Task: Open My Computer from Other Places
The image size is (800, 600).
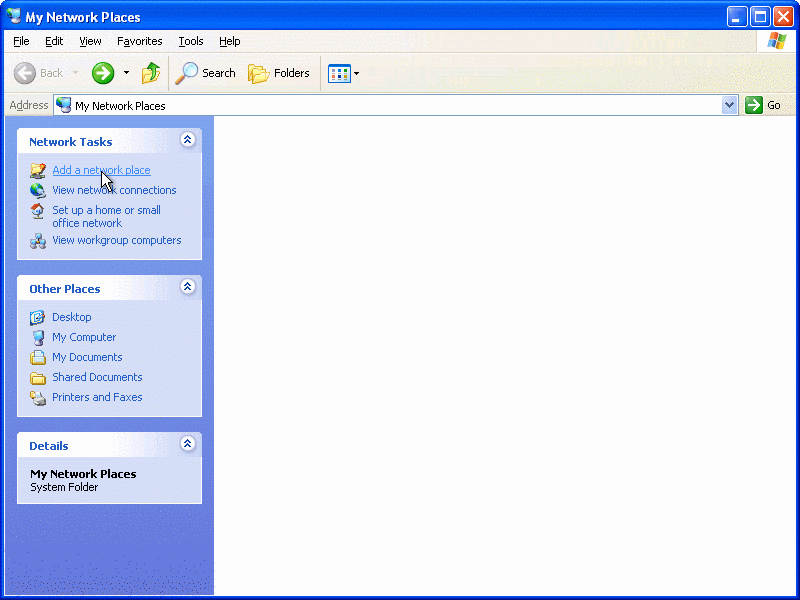Action: [84, 337]
